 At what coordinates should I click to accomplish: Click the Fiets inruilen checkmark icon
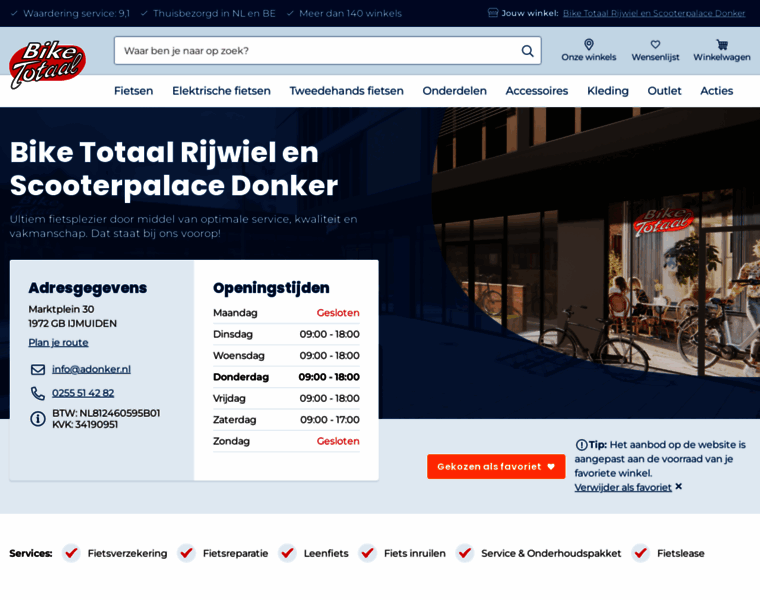click(367, 553)
